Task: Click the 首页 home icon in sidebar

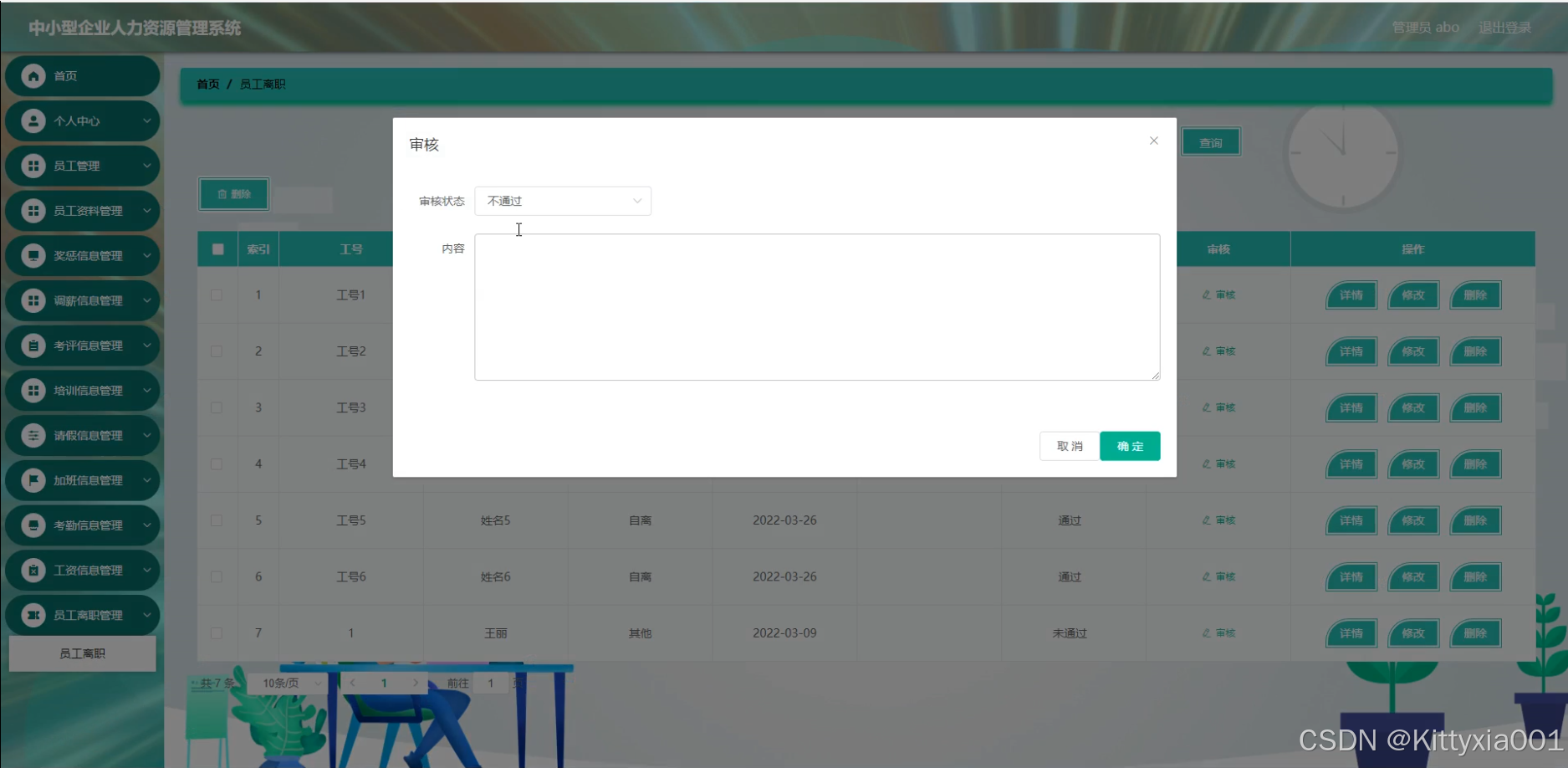Action: (33, 76)
